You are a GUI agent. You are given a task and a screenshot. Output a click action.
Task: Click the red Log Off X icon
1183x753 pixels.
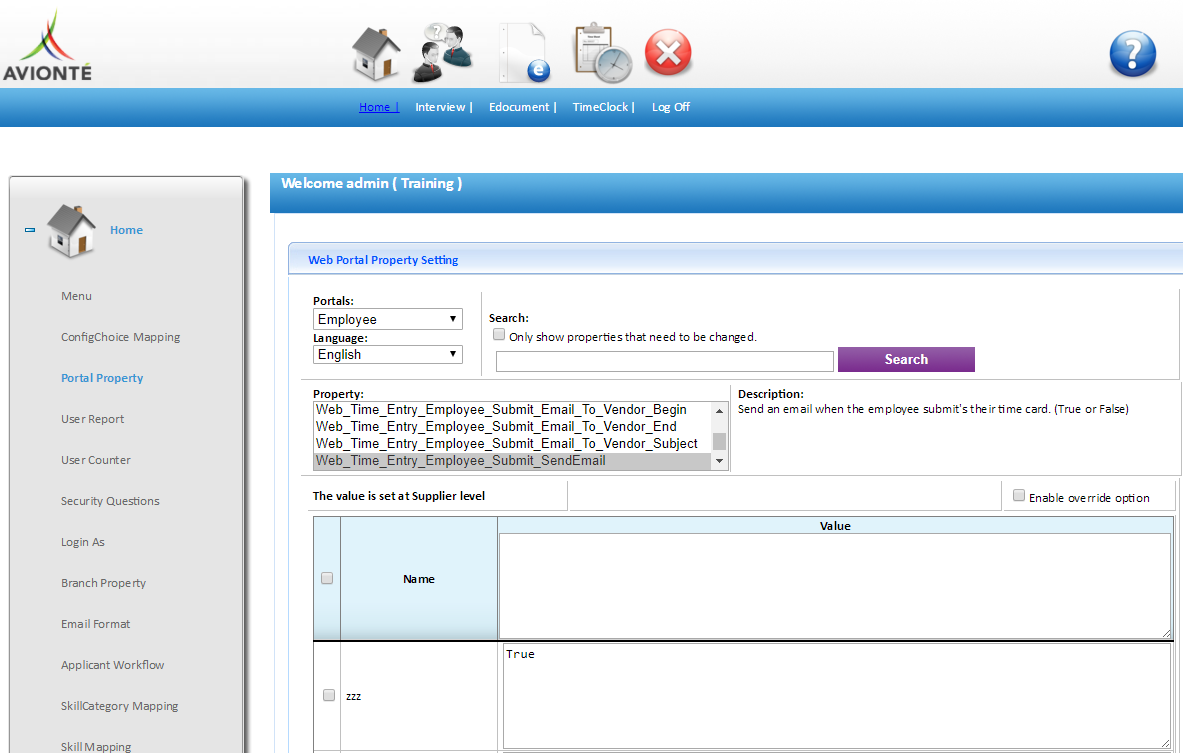coord(668,53)
